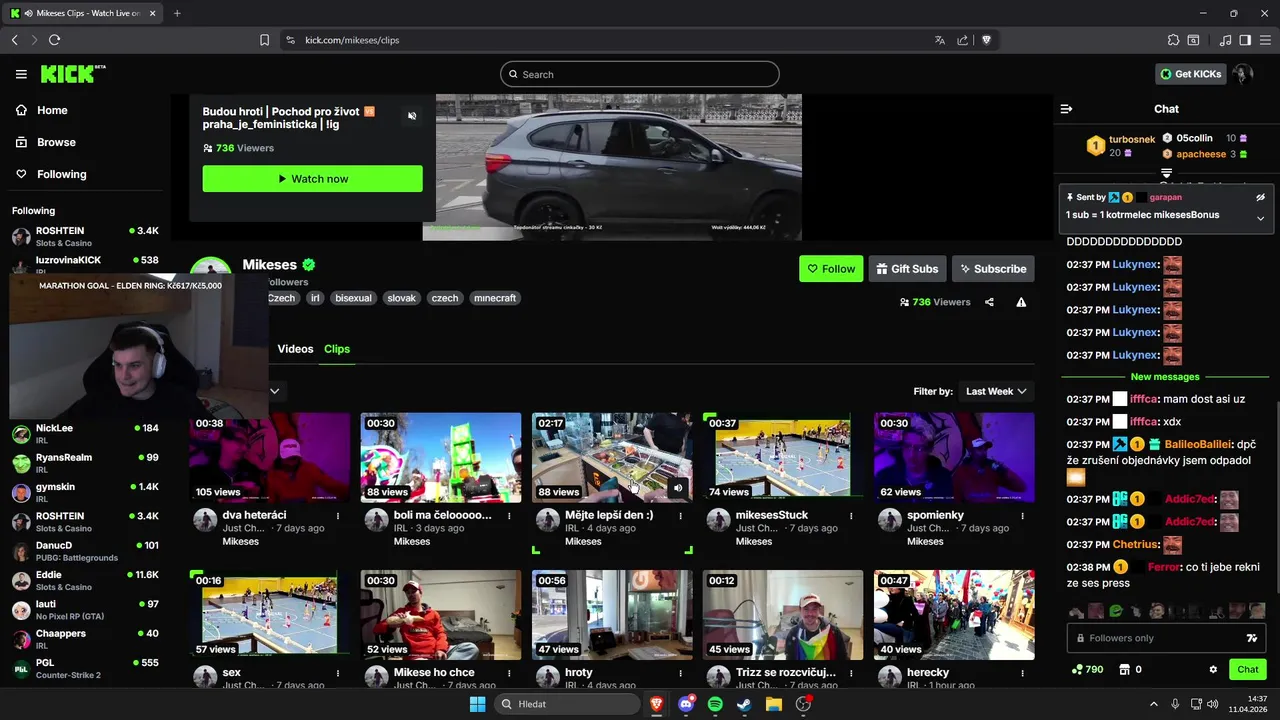Open the channel shop icon

click(1124, 670)
